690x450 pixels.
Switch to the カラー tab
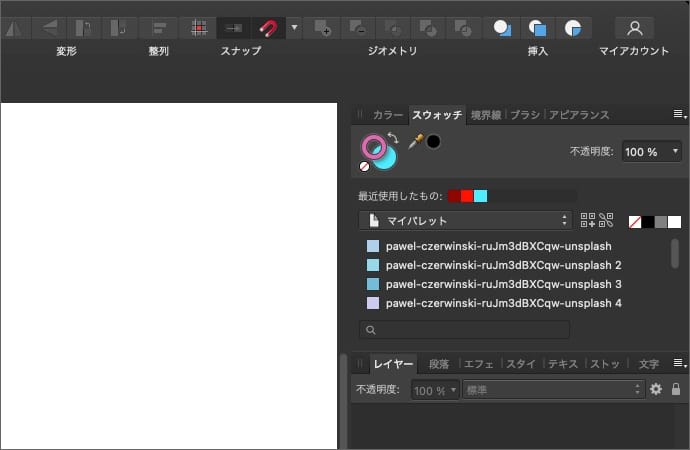tap(388, 115)
